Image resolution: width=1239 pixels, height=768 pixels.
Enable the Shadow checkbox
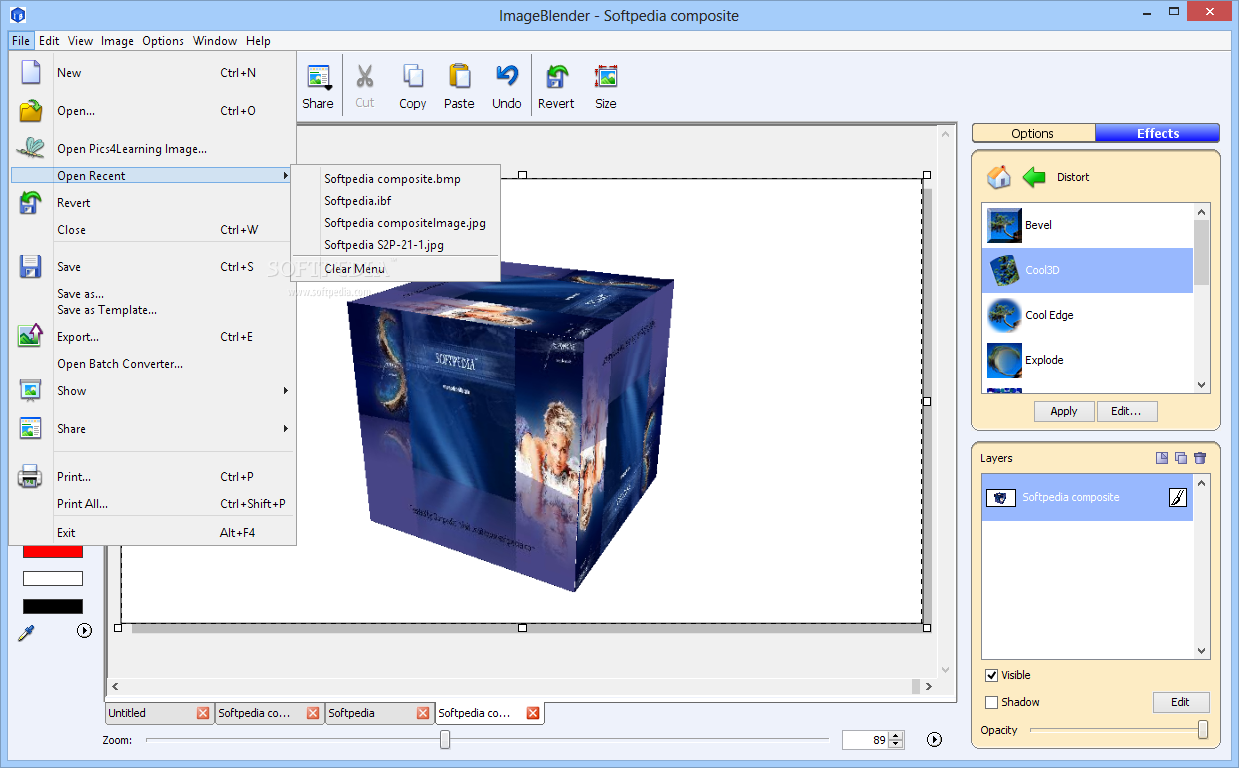[x=991, y=702]
